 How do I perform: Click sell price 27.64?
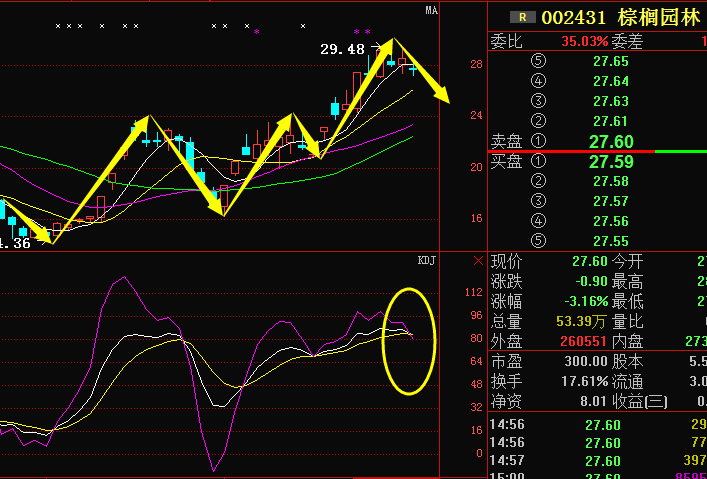click(x=611, y=81)
